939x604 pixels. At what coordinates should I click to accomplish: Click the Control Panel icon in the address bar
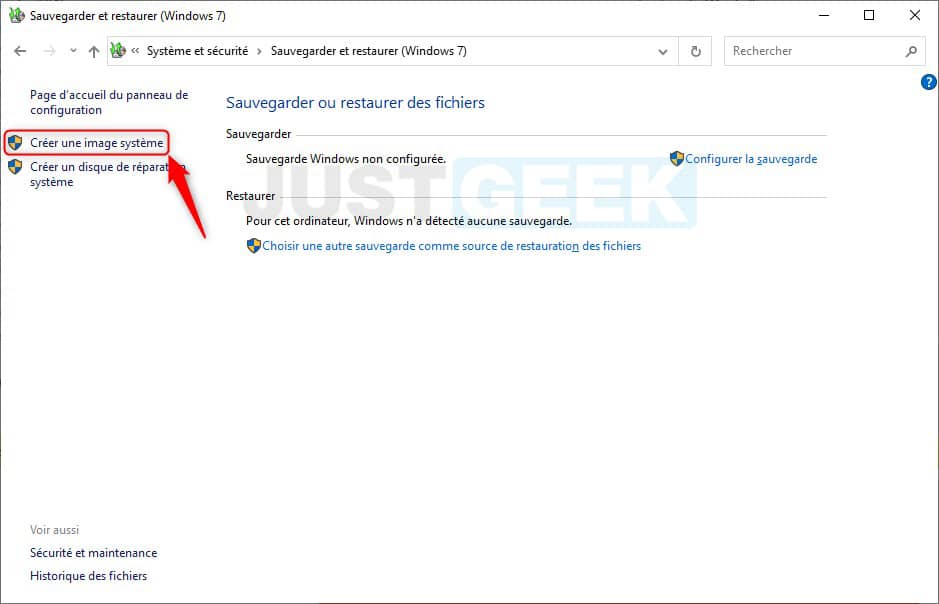tap(118, 50)
